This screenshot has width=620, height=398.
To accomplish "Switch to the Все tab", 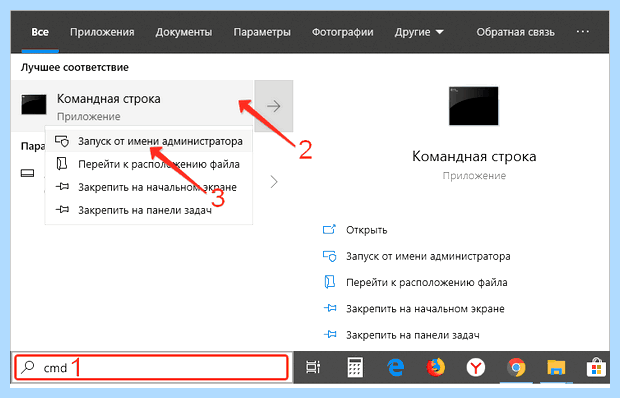I will coord(40,32).
